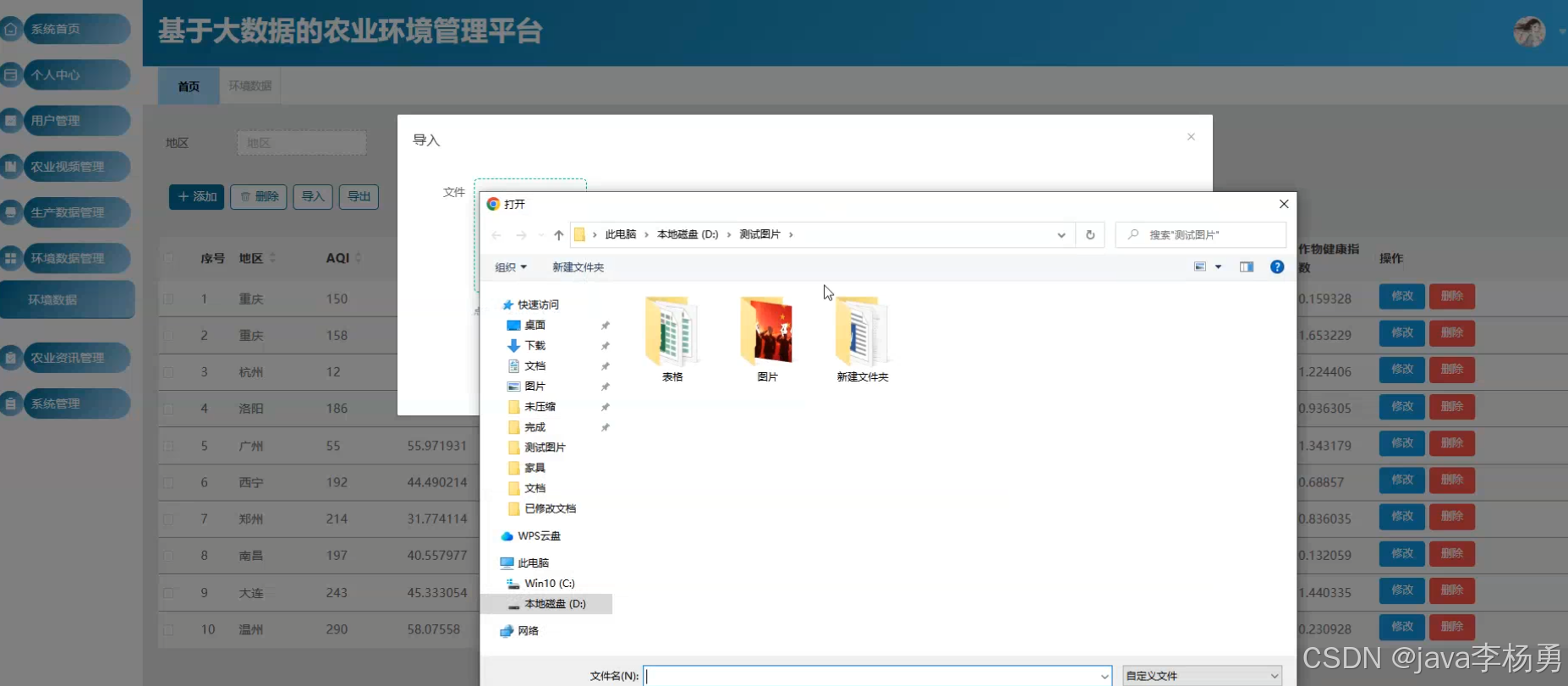Expand the address bar history dropdown
The height and width of the screenshot is (686, 1568).
pos(1061,235)
